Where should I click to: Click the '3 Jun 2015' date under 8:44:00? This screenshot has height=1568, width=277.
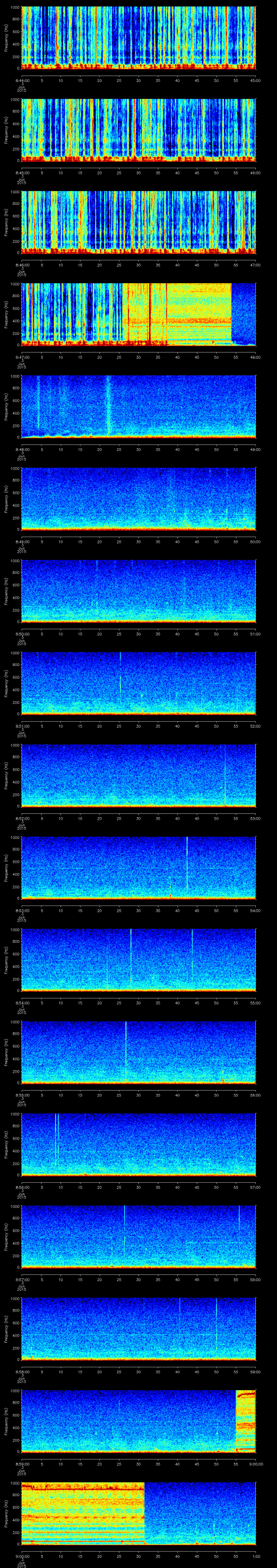point(22,86)
